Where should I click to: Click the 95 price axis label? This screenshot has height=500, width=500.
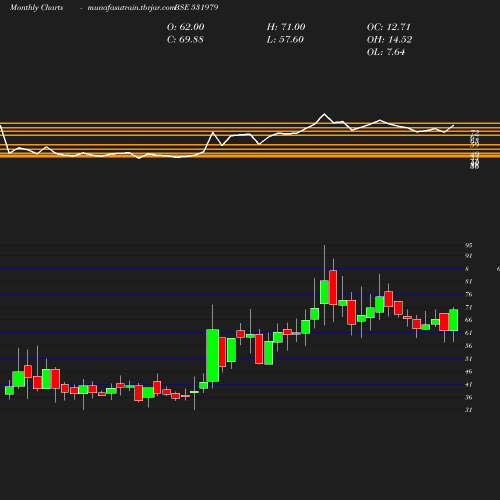pos(469,245)
